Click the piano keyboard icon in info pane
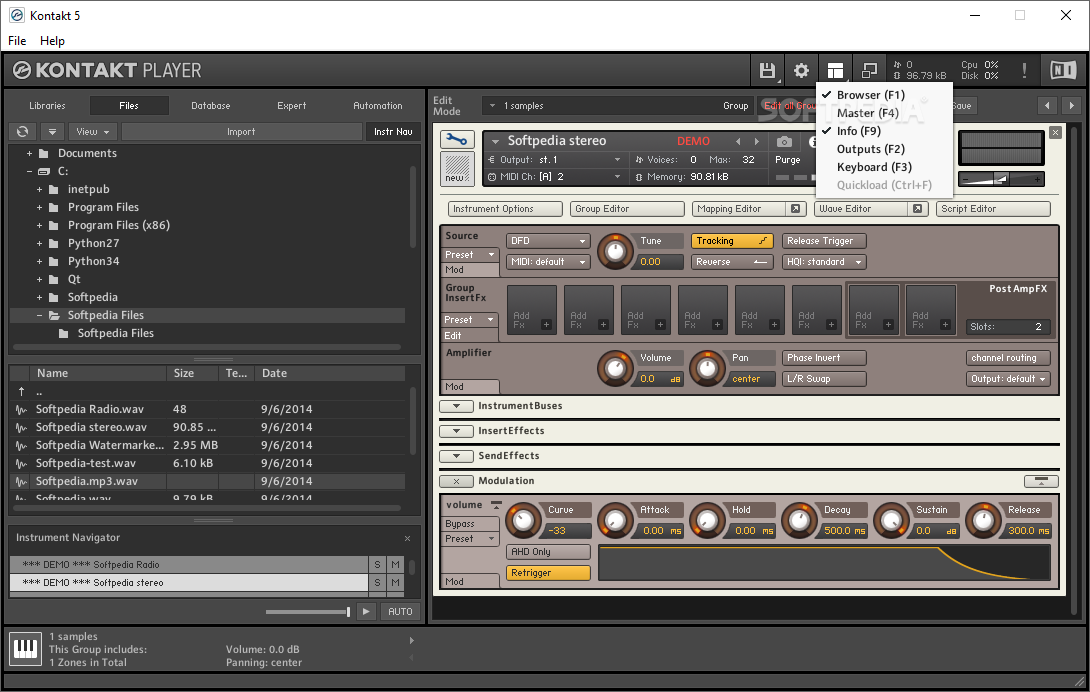 tap(26, 649)
